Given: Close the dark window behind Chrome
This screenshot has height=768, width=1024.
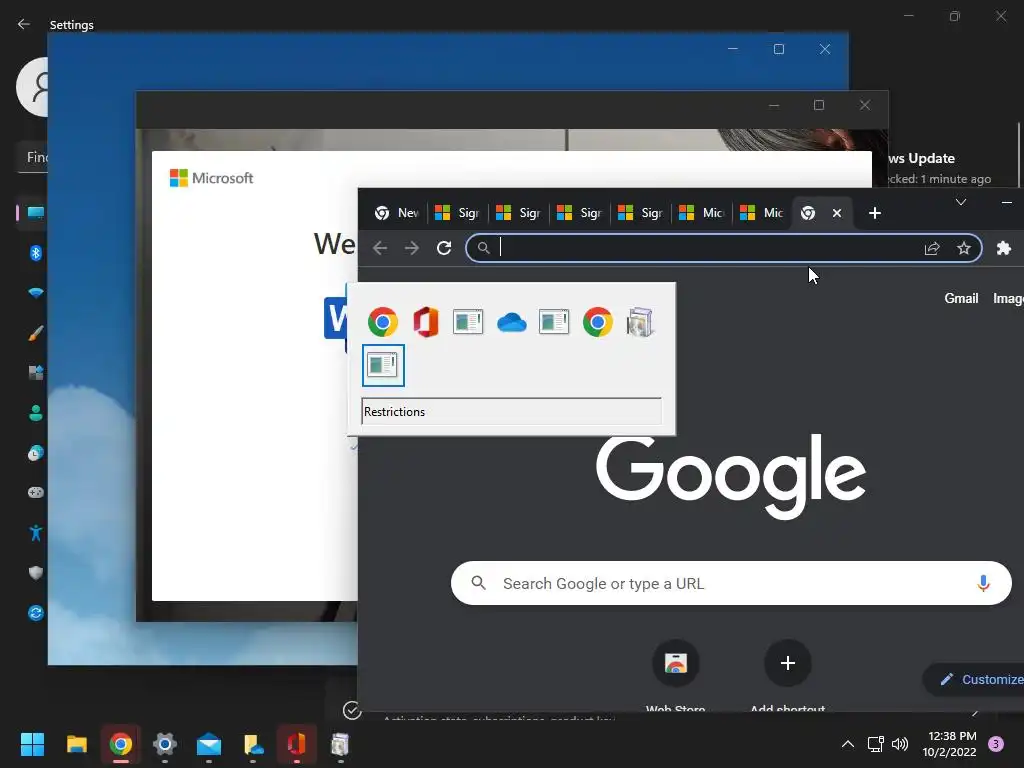Looking at the screenshot, I should point(865,105).
